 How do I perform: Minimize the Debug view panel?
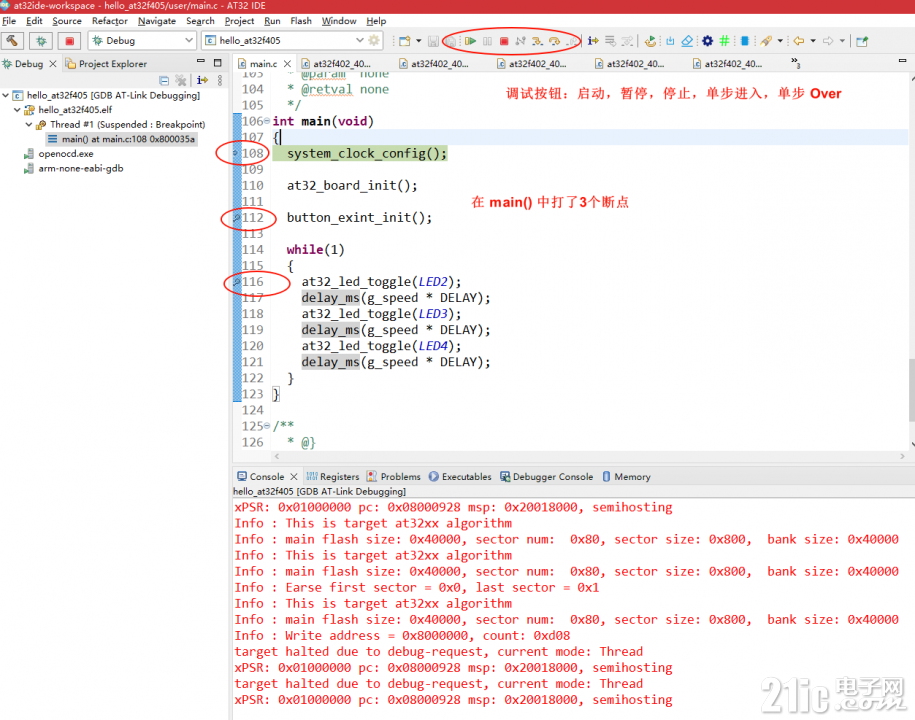coord(201,61)
